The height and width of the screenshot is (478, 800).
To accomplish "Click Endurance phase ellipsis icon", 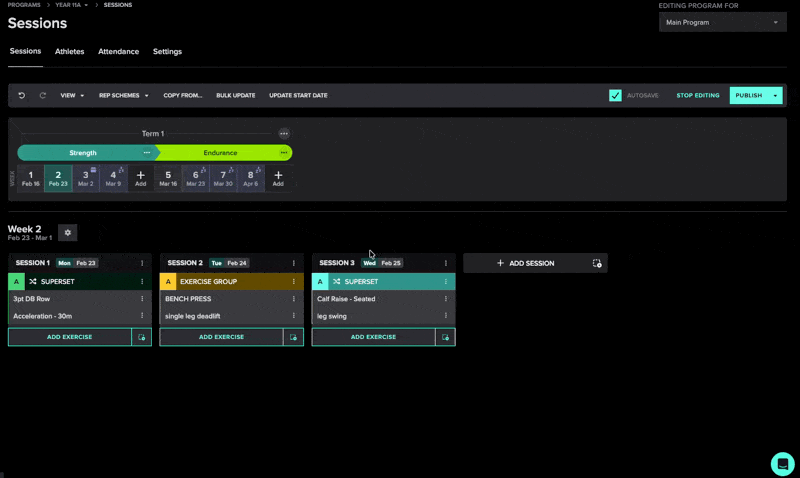I will (x=284, y=153).
